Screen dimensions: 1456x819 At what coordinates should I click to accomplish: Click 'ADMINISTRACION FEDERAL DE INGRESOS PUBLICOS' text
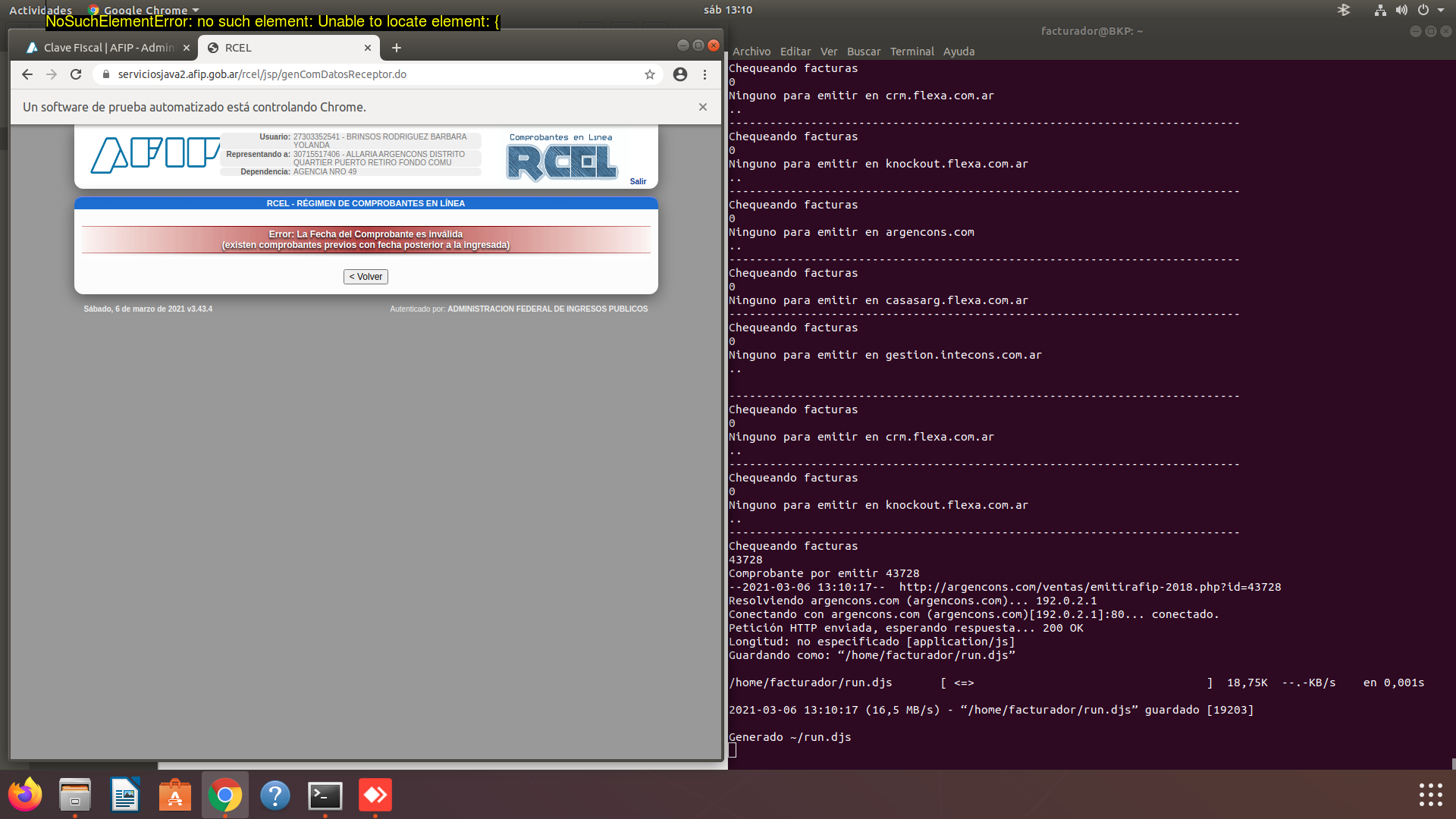[x=548, y=309]
